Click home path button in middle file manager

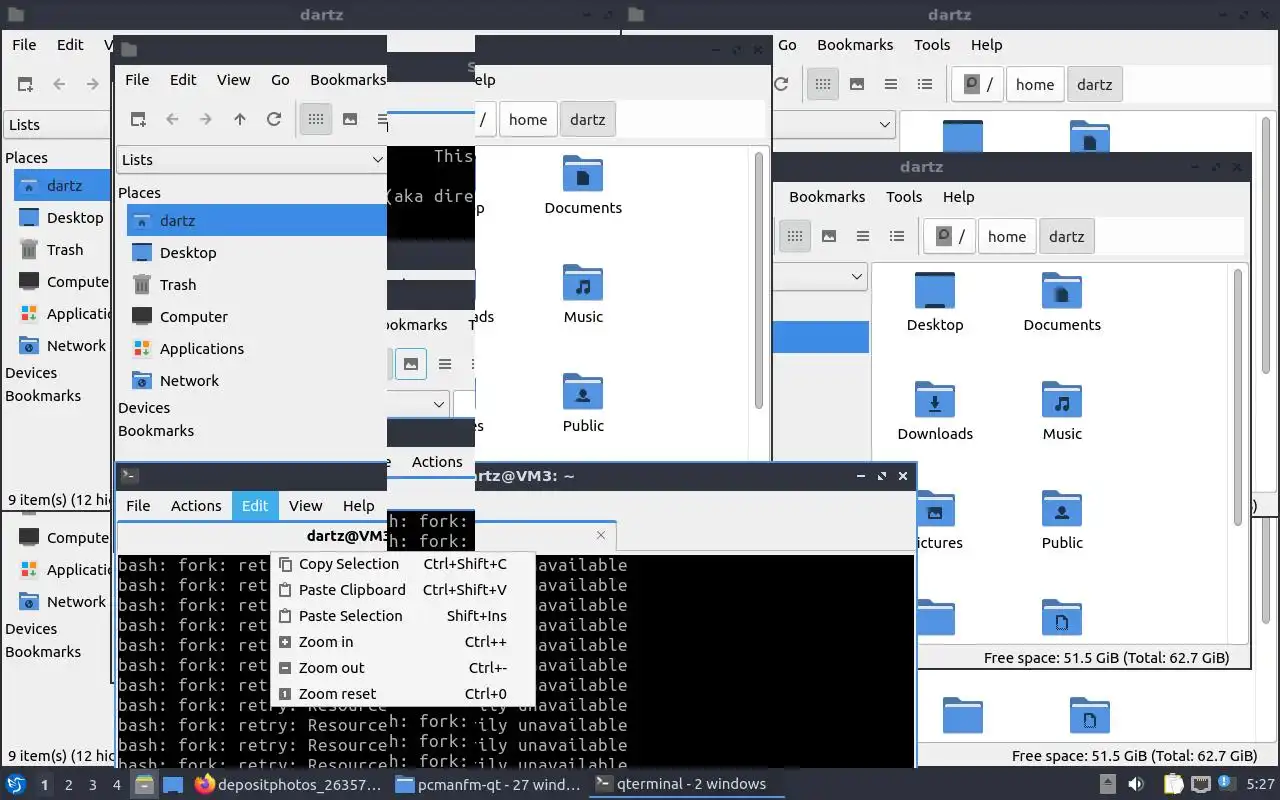pyautogui.click(x=528, y=119)
